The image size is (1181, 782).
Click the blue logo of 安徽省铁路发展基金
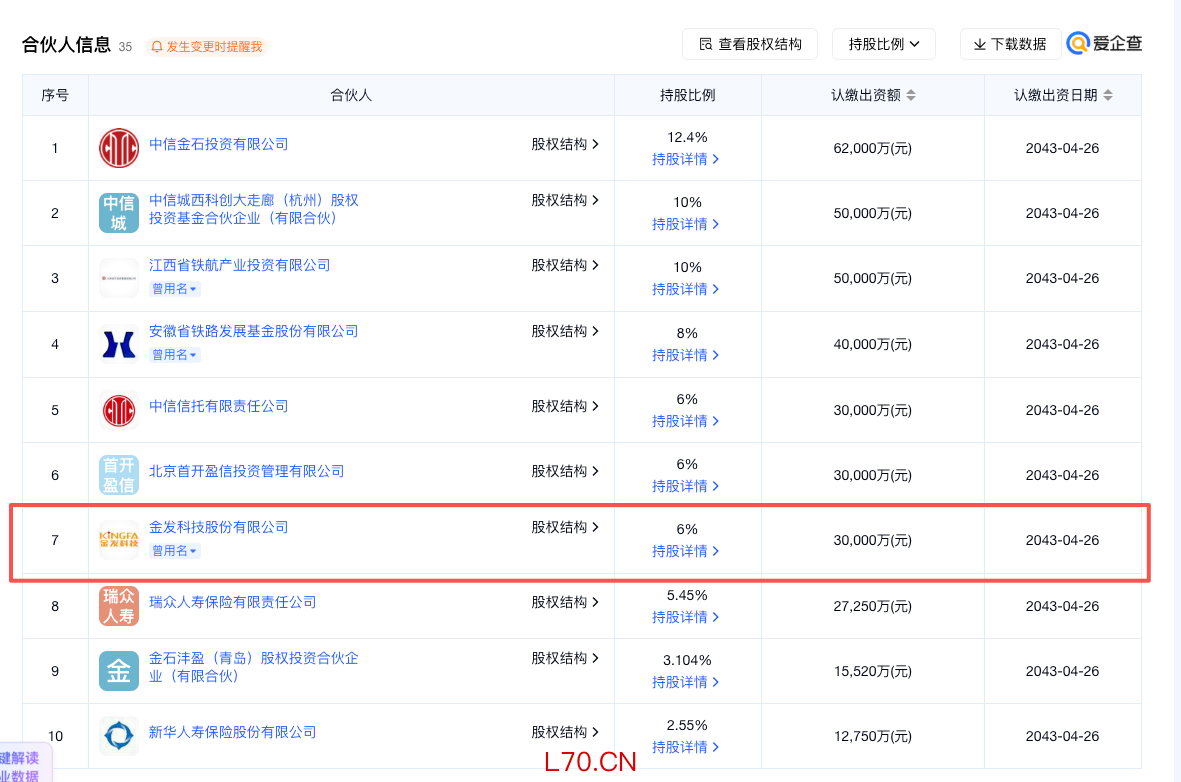119,344
